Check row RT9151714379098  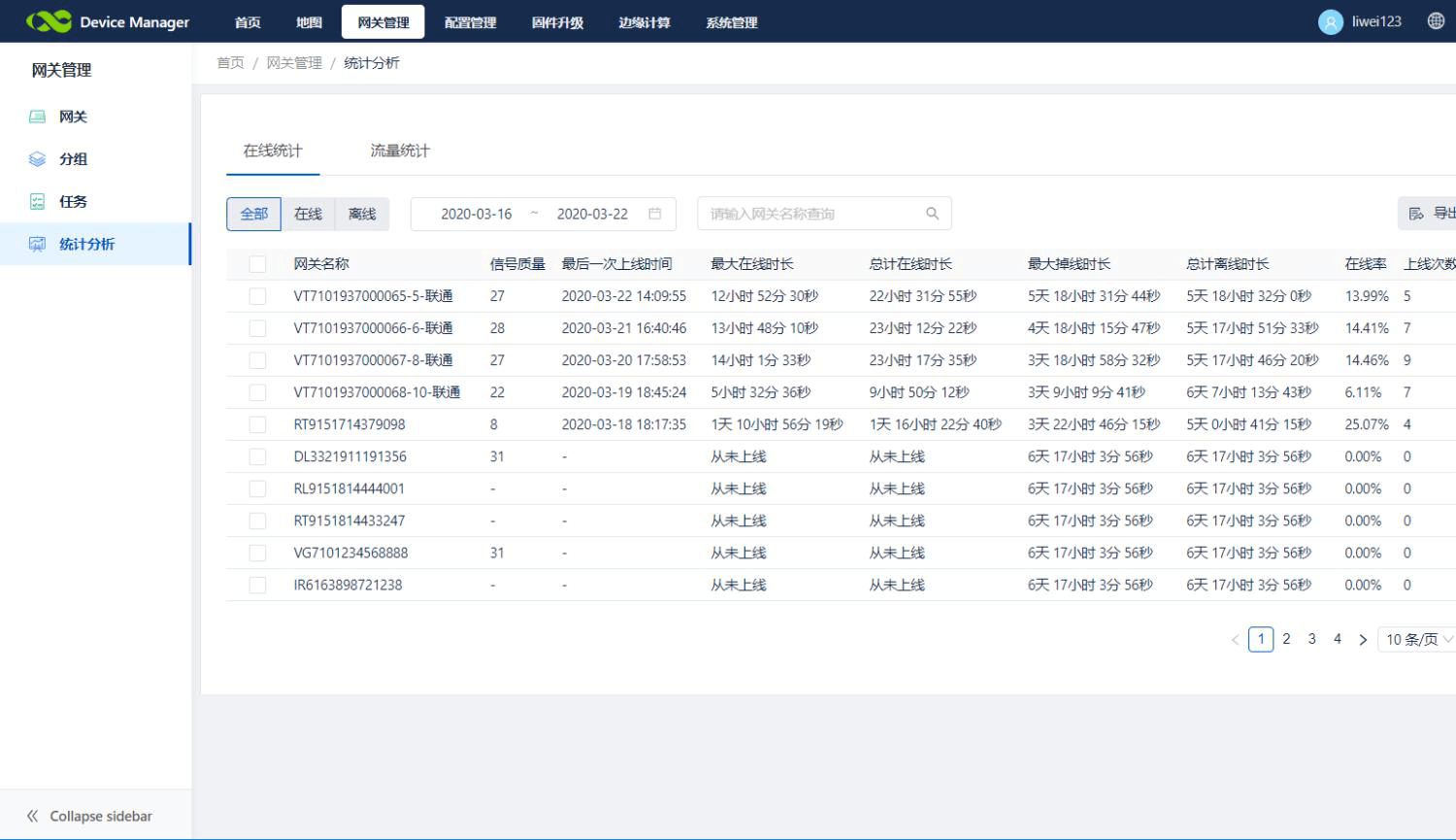[x=257, y=424]
